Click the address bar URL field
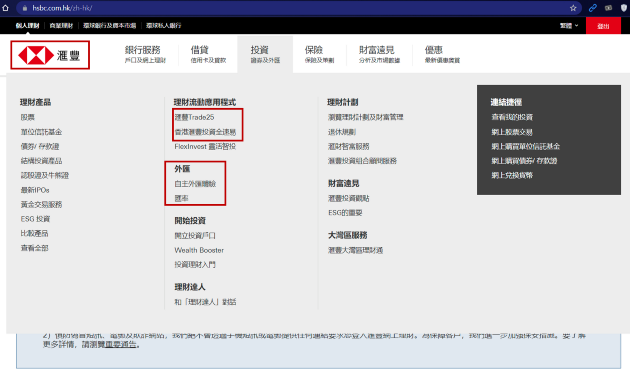630x370 pixels. tap(297, 8)
